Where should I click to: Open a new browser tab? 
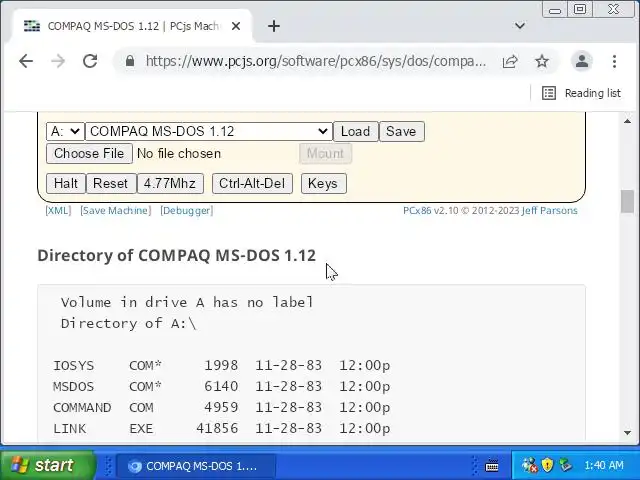274,26
